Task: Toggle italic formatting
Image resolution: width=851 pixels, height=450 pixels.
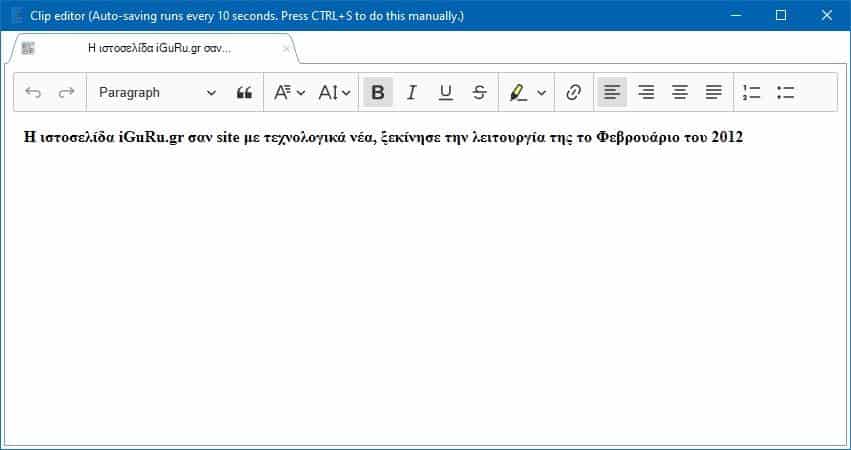Action: pyautogui.click(x=411, y=92)
